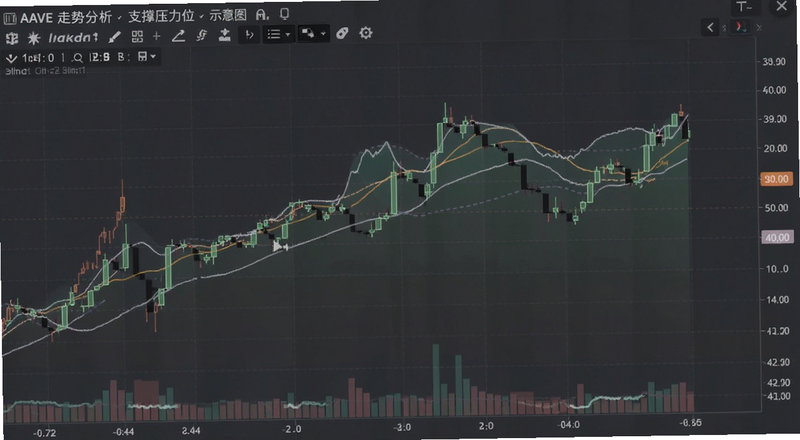
Task: Open the 支撑压力位 dropdown
Action: click(165, 17)
